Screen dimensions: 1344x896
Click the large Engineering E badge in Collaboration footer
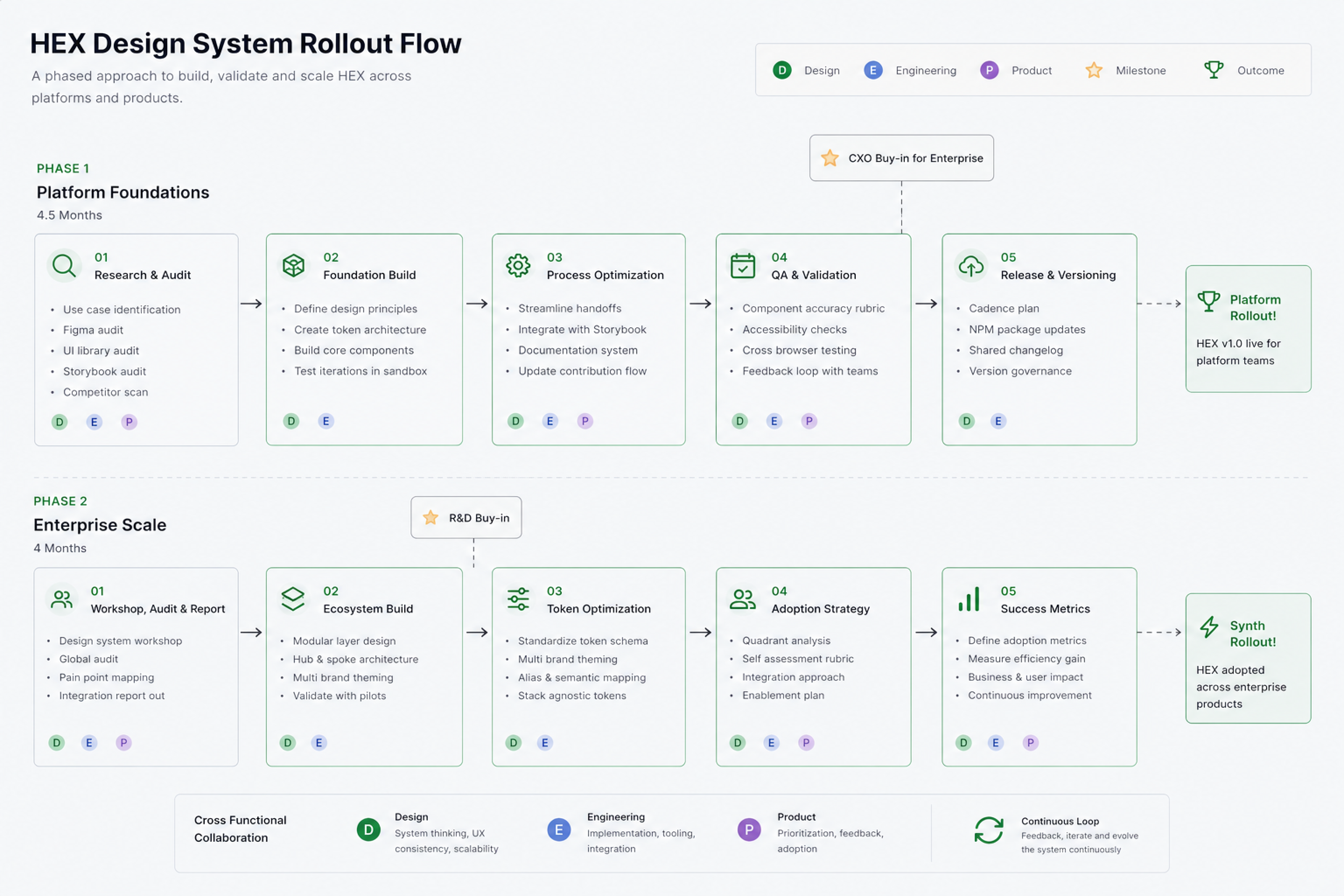(x=559, y=829)
